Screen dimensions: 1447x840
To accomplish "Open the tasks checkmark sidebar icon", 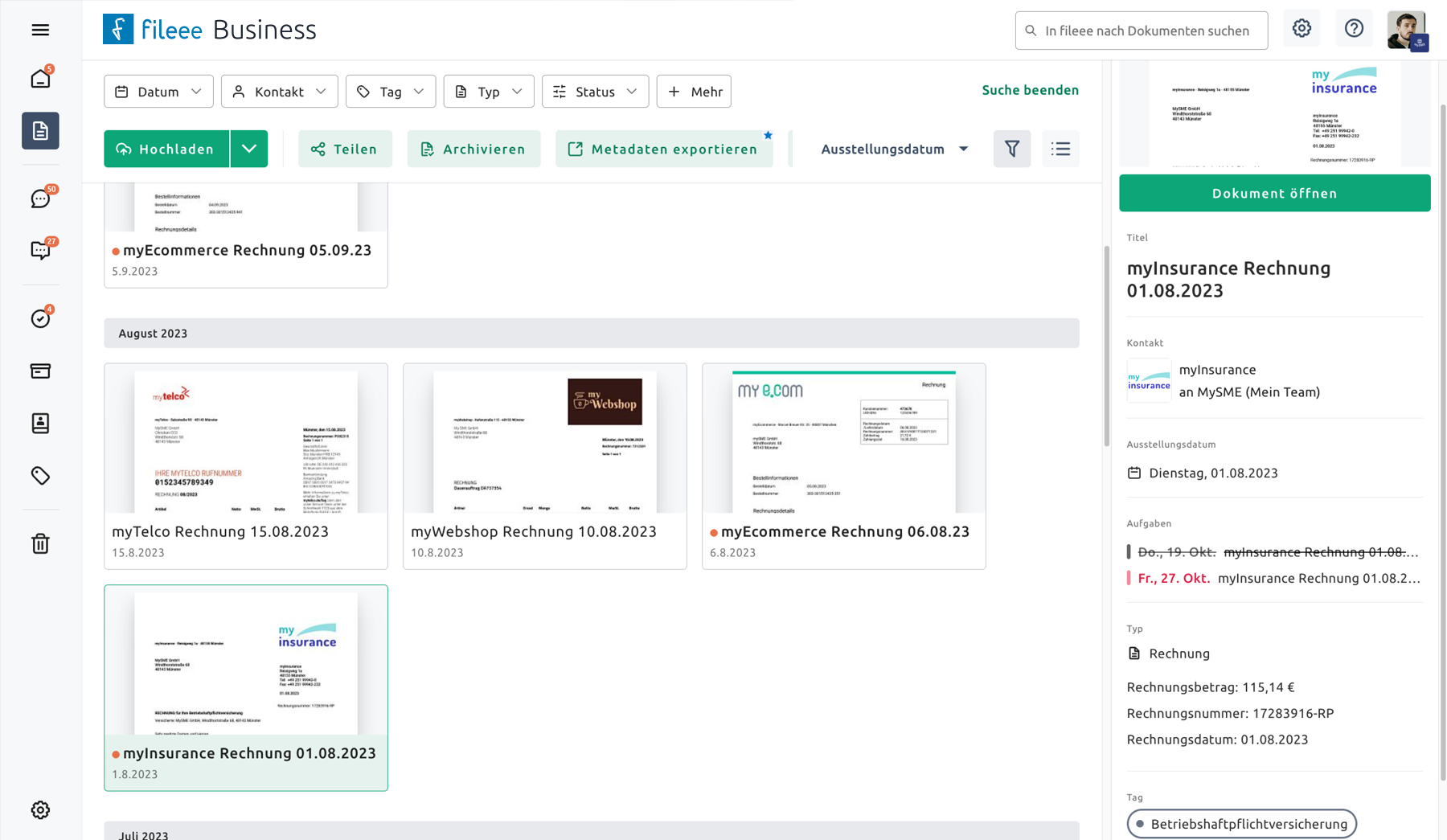I will [x=40, y=318].
